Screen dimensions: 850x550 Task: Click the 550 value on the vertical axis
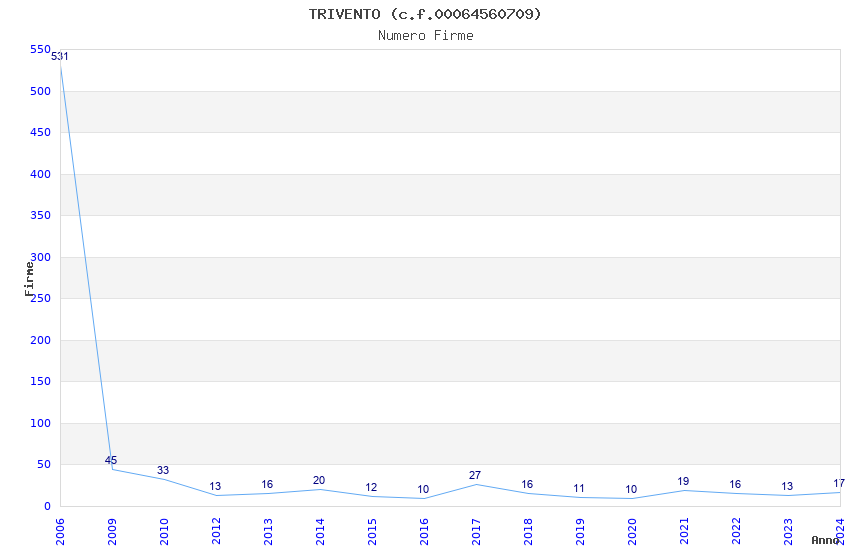pyautogui.click(x=40, y=49)
